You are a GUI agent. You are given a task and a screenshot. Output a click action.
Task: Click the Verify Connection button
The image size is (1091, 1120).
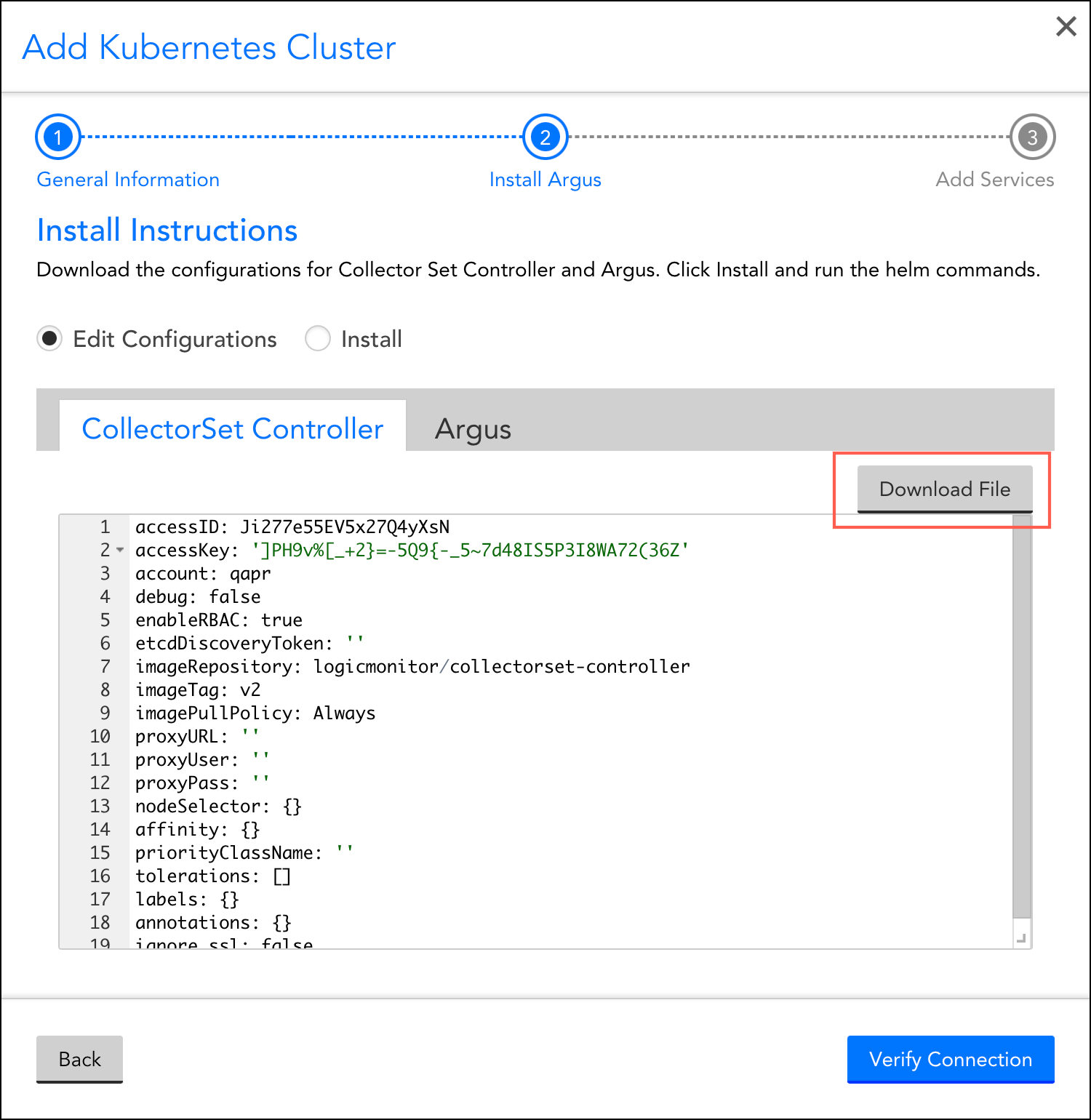(950, 1059)
